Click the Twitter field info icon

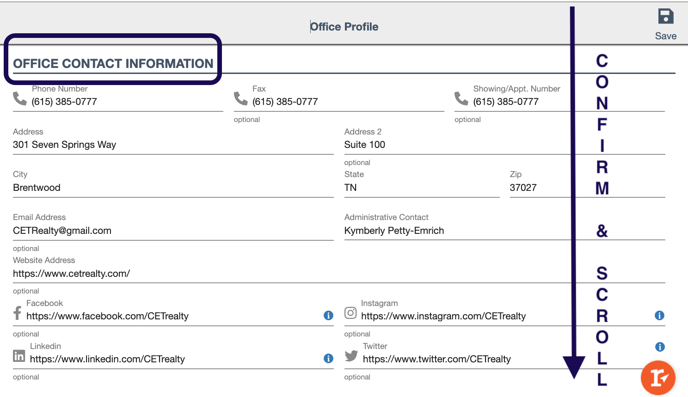coord(659,347)
